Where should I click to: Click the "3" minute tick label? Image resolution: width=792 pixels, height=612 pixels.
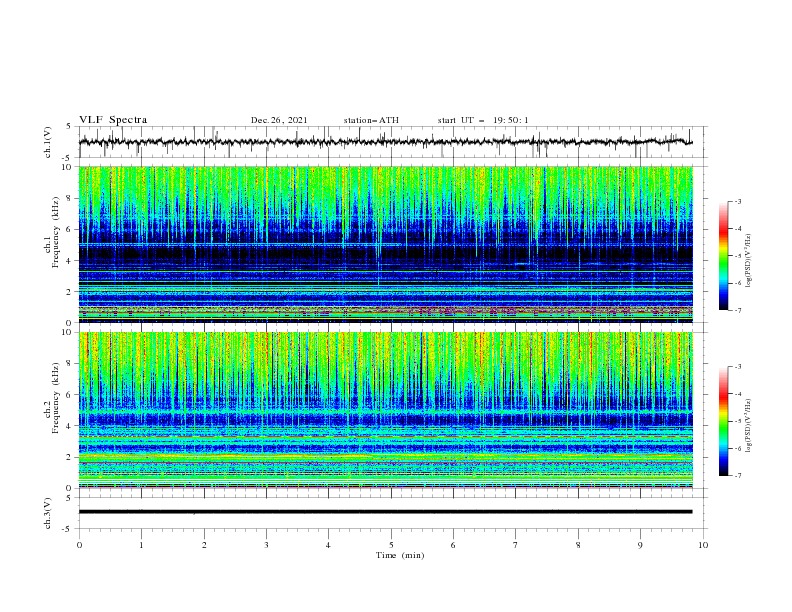click(x=267, y=545)
